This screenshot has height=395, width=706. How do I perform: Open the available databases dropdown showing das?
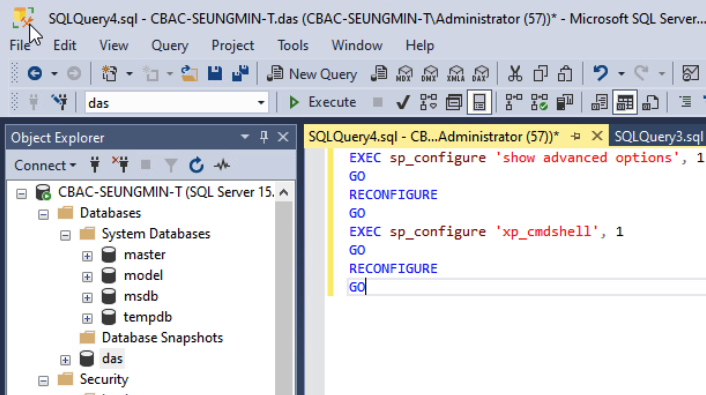(176, 103)
